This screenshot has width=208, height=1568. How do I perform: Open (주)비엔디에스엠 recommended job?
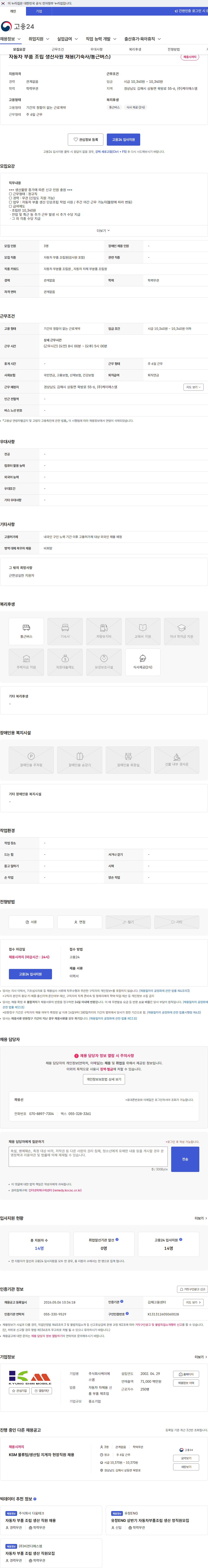[51, 1553]
